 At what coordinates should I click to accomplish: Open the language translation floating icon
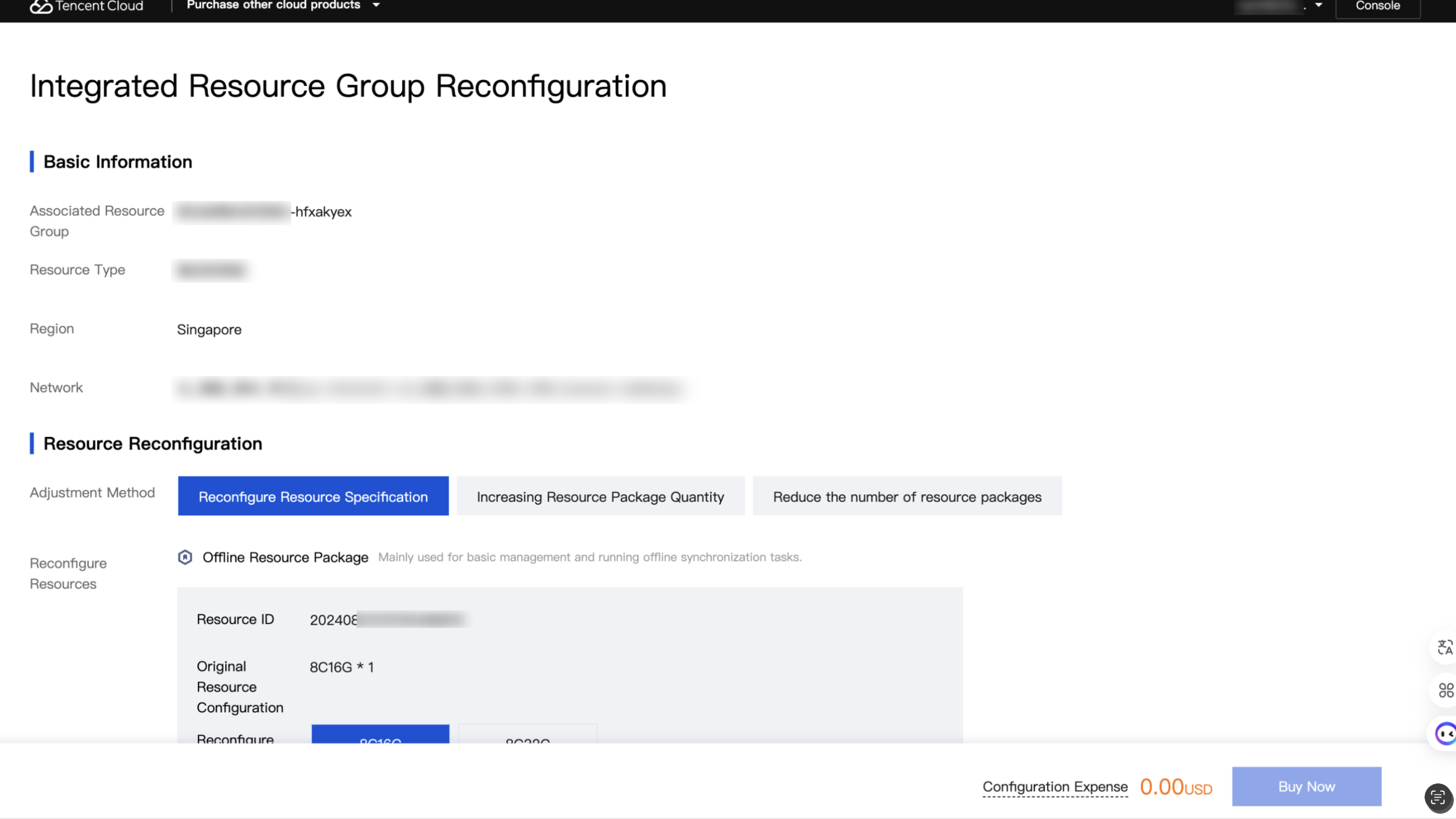click(1444, 647)
